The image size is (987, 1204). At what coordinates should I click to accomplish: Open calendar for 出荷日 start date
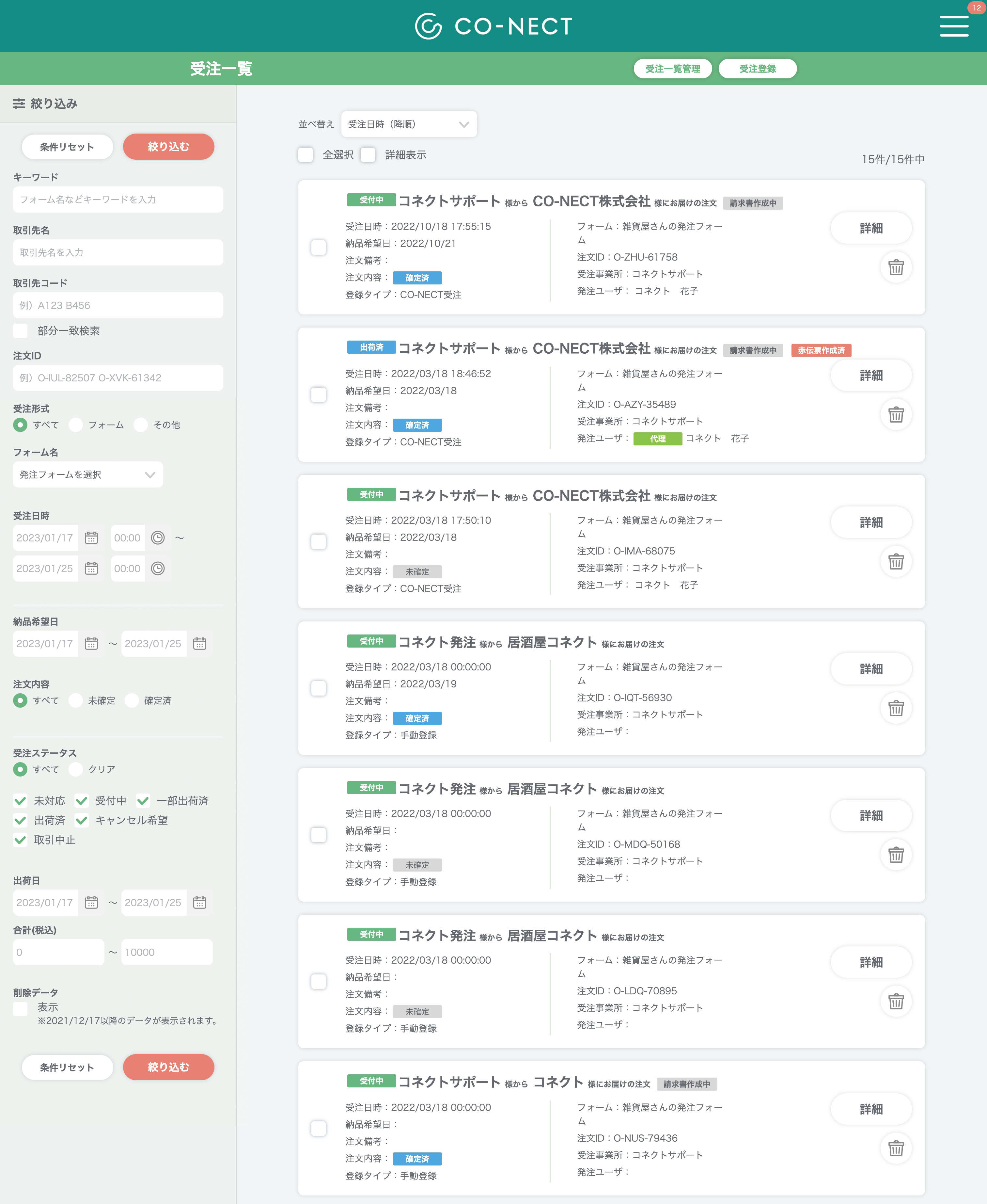click(x=91, y=903)
